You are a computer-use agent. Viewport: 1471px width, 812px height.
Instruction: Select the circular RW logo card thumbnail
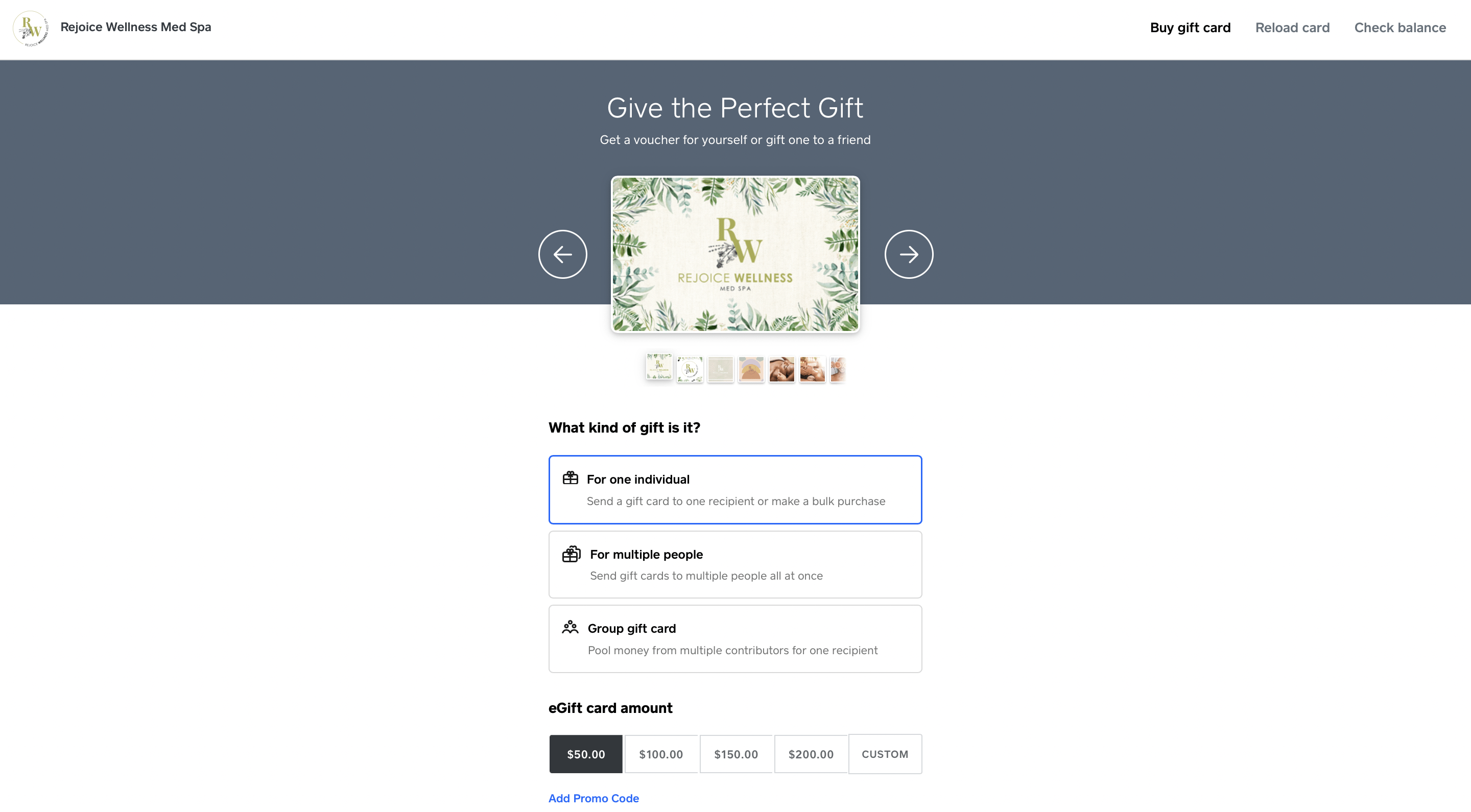coord(690,369)
